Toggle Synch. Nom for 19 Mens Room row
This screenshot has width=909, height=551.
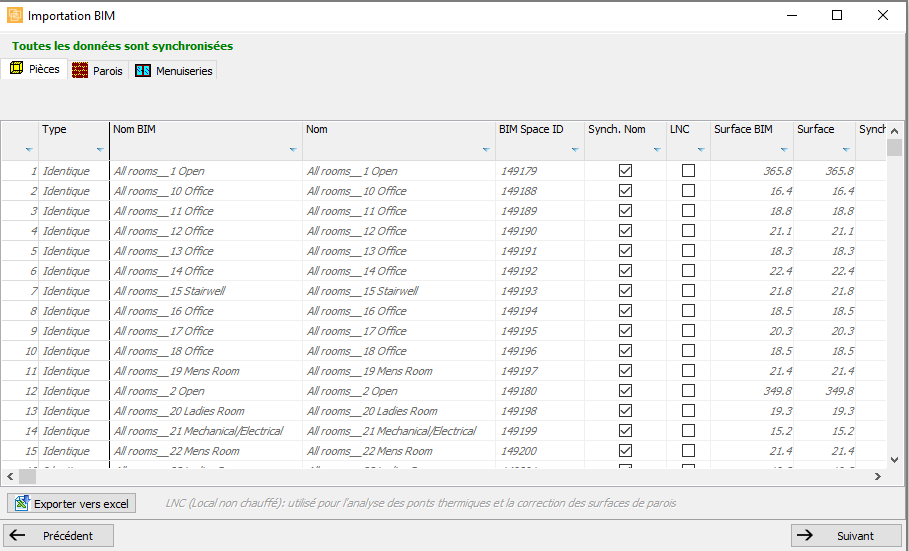point(625,371)
